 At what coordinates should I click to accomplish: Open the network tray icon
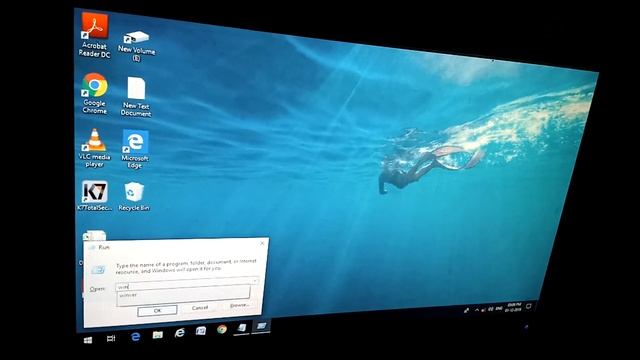(483, 310)
